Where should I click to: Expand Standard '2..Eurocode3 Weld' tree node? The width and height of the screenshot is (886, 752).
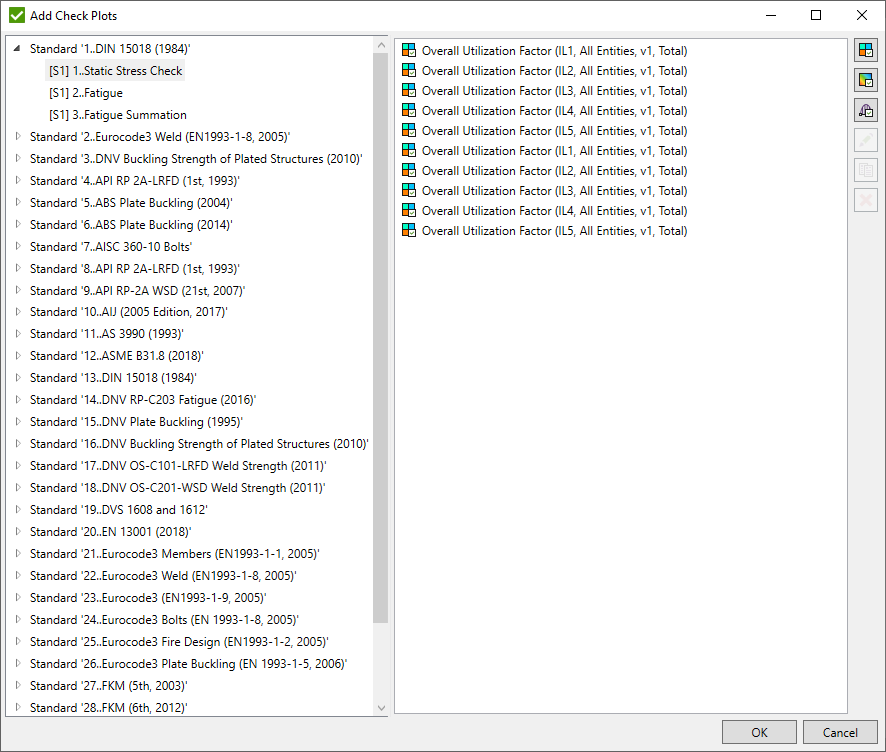click(x=19, y=137)
